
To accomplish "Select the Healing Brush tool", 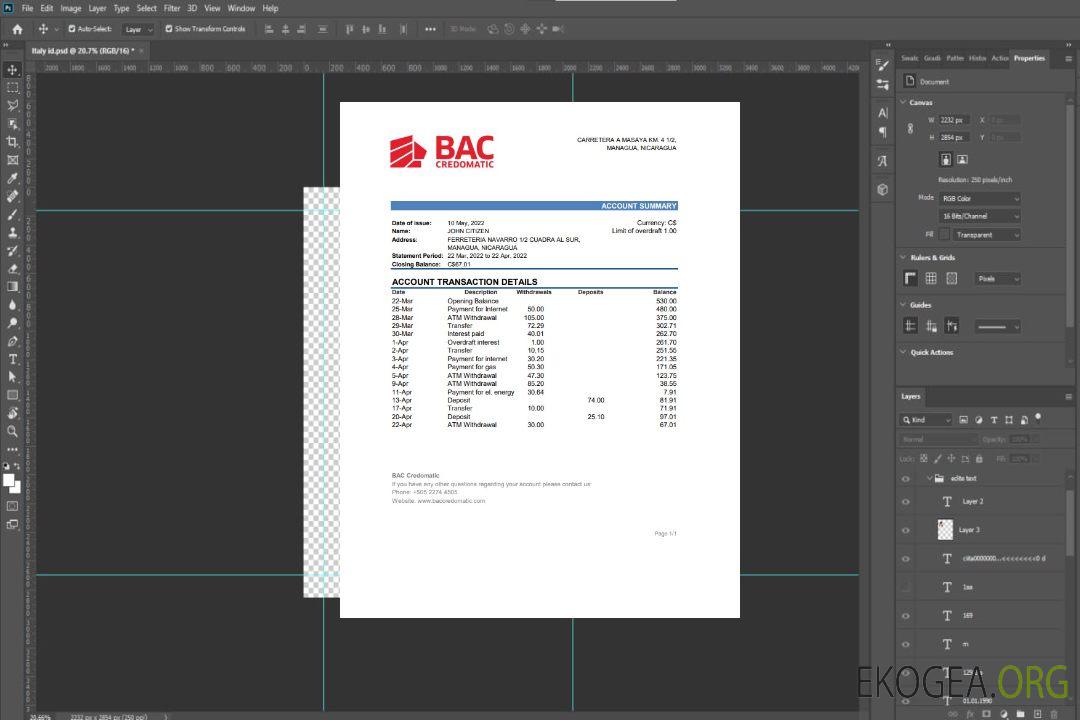I will 12,196.
